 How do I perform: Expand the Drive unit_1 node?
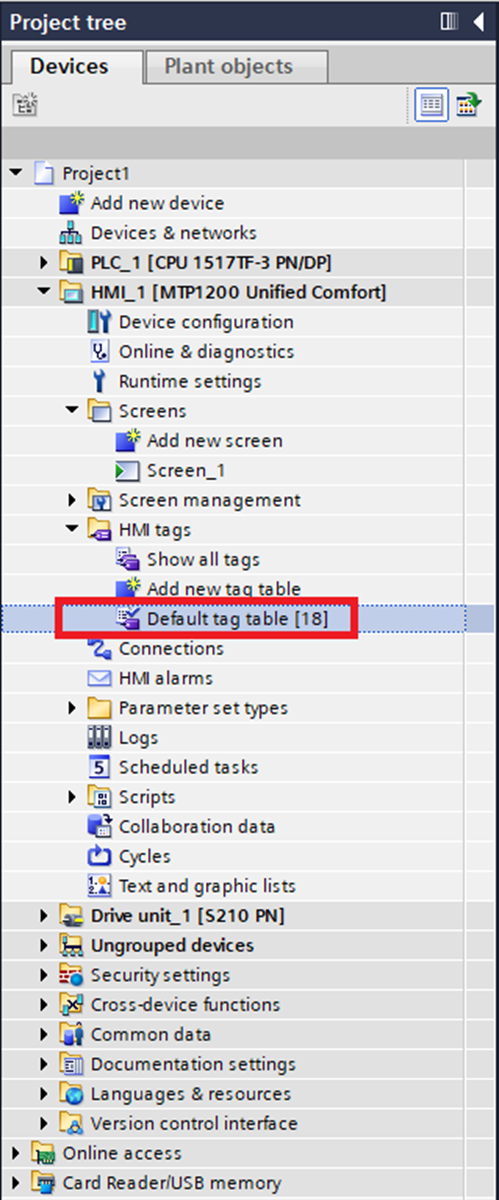[x=43, y=916]
